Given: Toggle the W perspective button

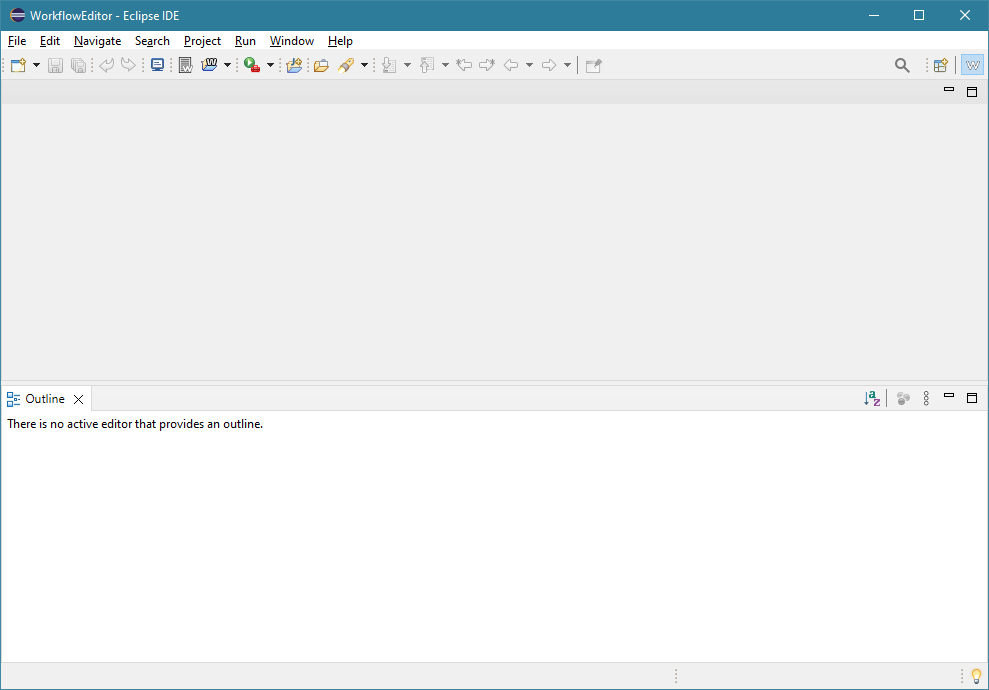Looking at the screenshot, I should click(971, 65).
